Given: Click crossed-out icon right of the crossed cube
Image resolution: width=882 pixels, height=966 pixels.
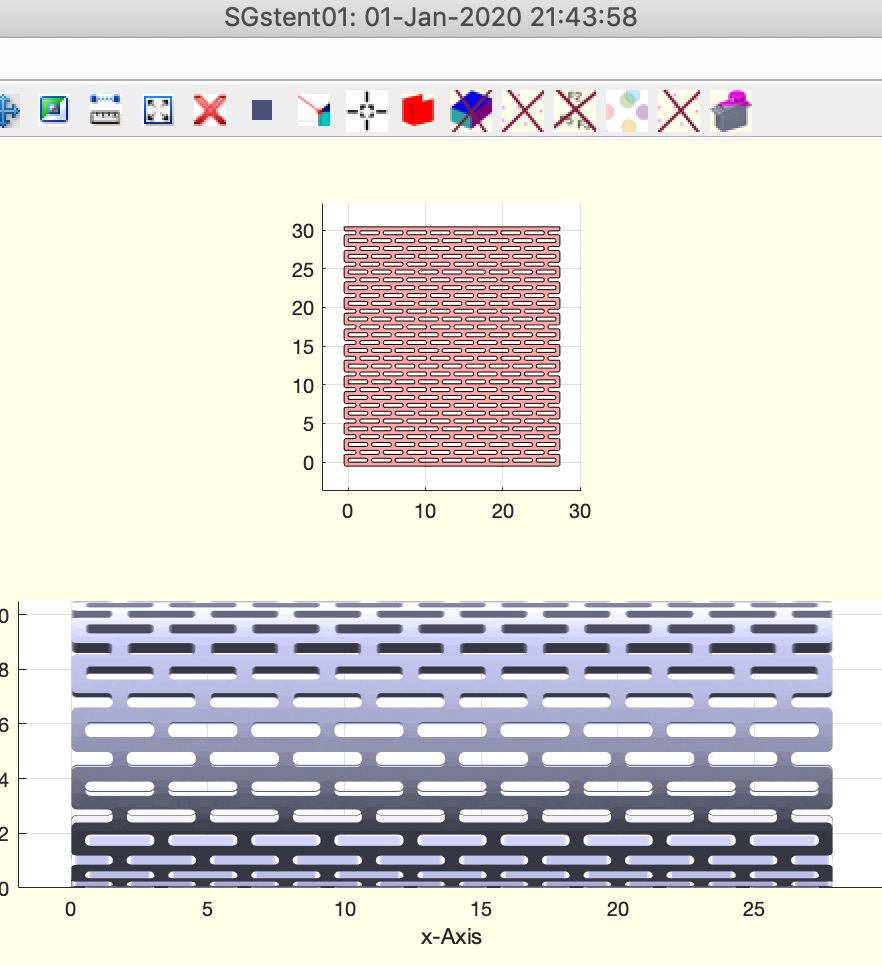Looking at the screenshot, I should point(522,110).
